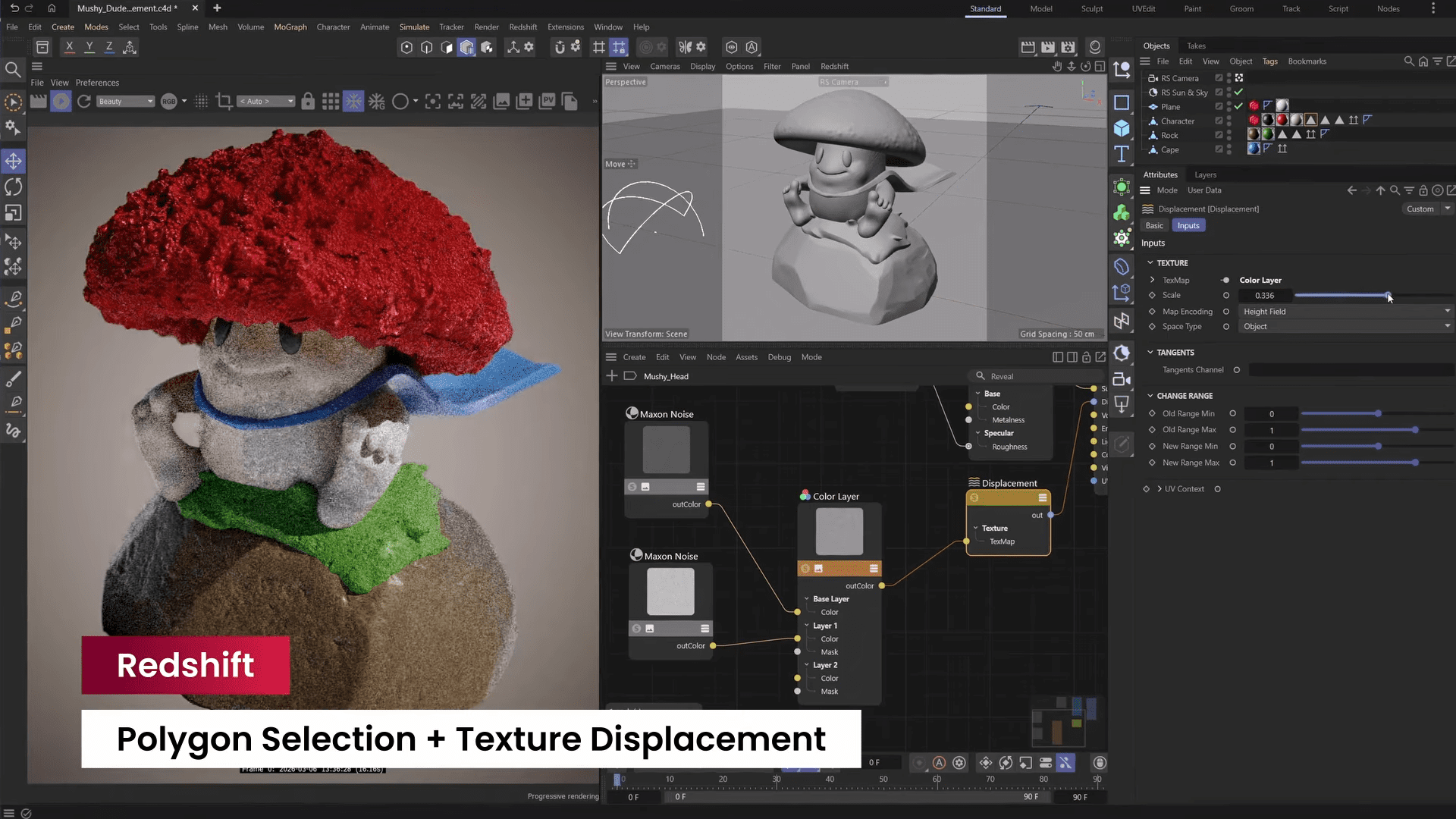The height and width of the screenshot is (819, 1456).
Task: Select the Rotate tool in left toolbar
Action: click(x=14, y=187)
